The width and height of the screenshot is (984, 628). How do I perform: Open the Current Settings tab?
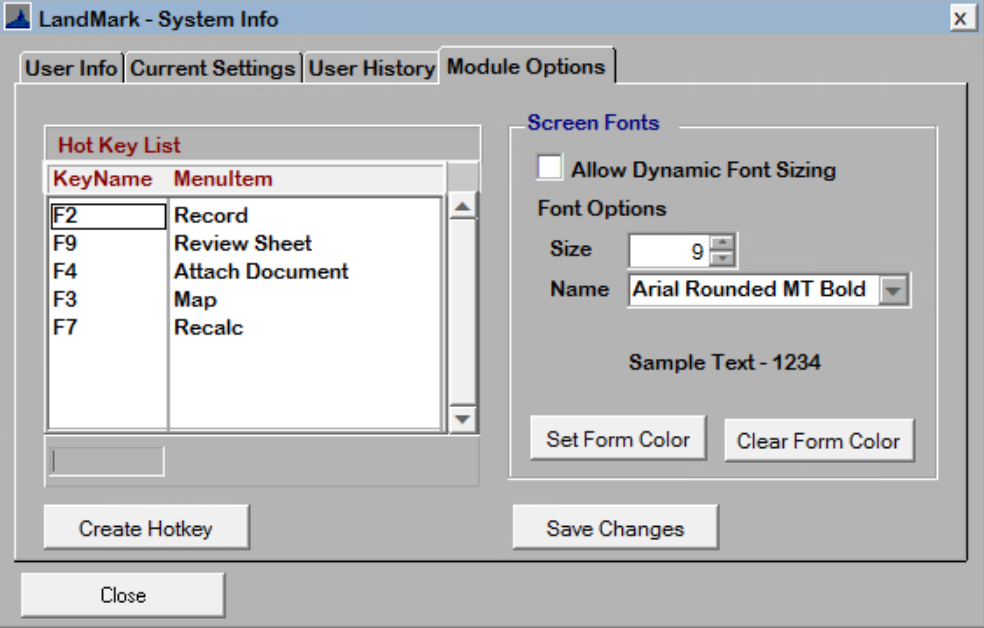[x=210, y=67]
